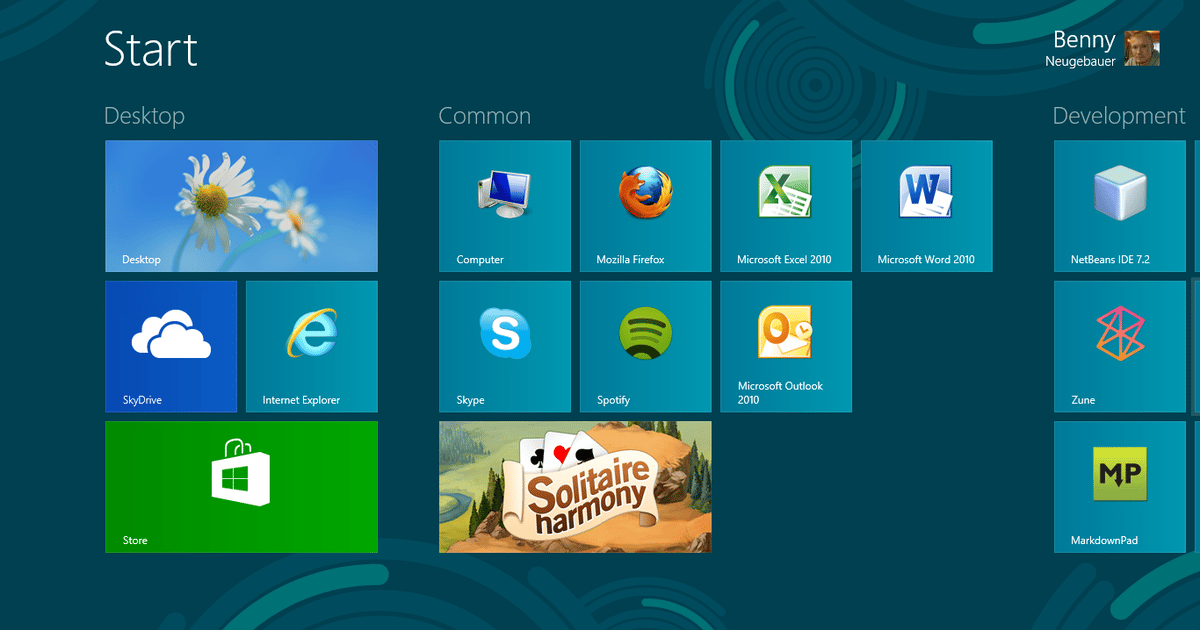Select the Desktop group heading
The height and width of the screenshot is (630, 1200).
145,116
